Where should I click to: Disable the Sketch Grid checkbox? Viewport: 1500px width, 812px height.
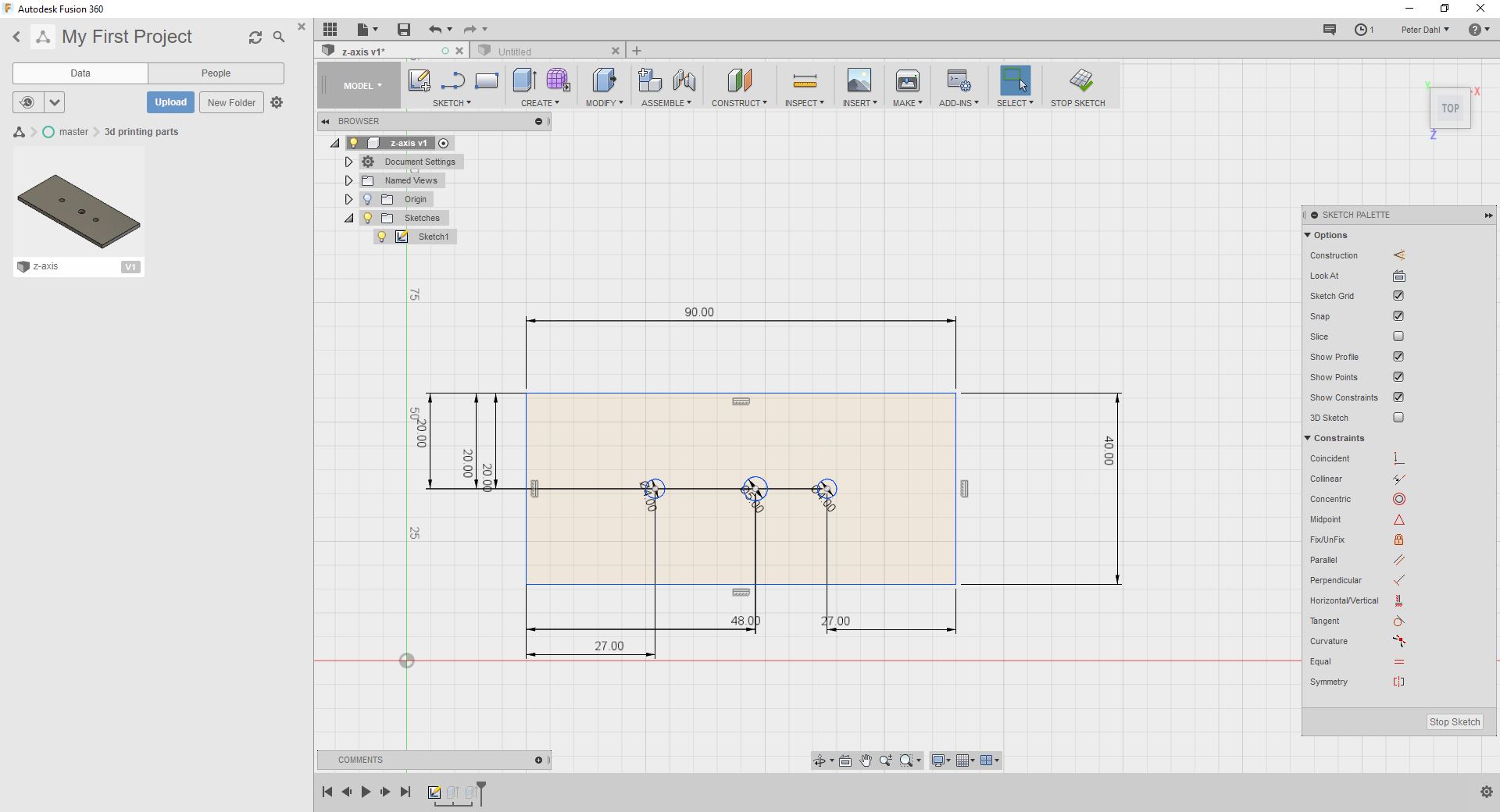pyautogui.click(x=1398, y=296)
